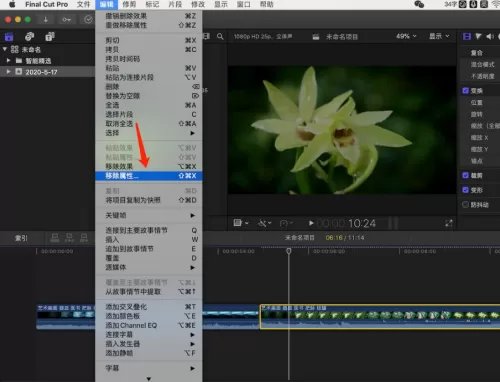This screenshot has width=500, height=382.
Task: Open the 显示 viewer options dropdown
Action: (x=439, y=36)
